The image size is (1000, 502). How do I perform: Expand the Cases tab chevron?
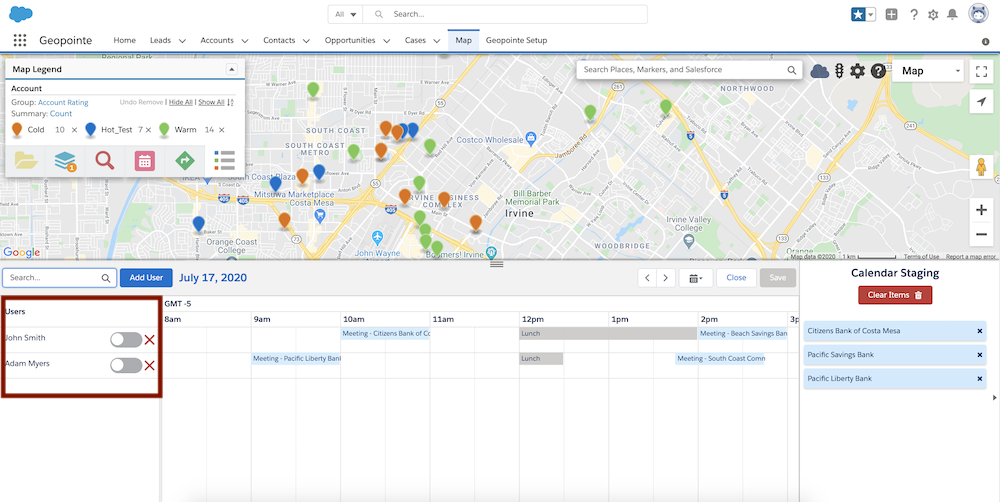437,41
